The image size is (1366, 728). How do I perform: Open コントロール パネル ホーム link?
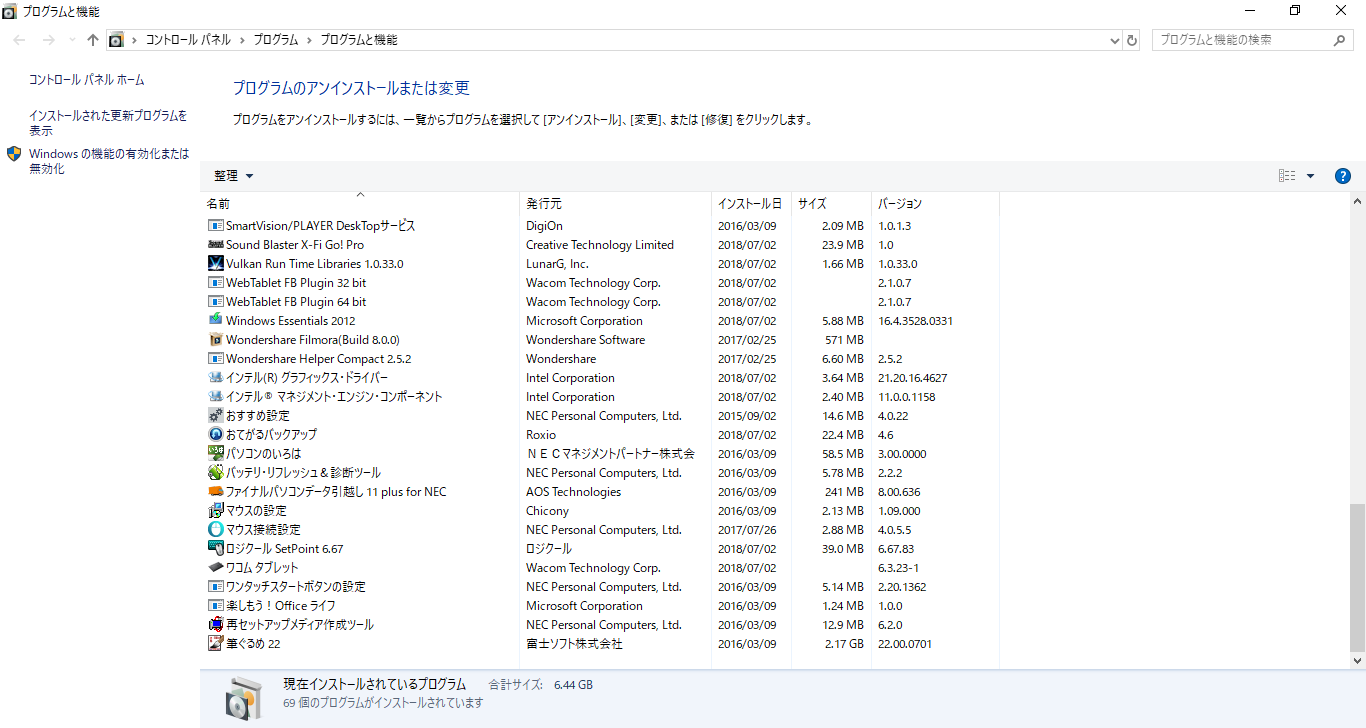tap(86, 80)
